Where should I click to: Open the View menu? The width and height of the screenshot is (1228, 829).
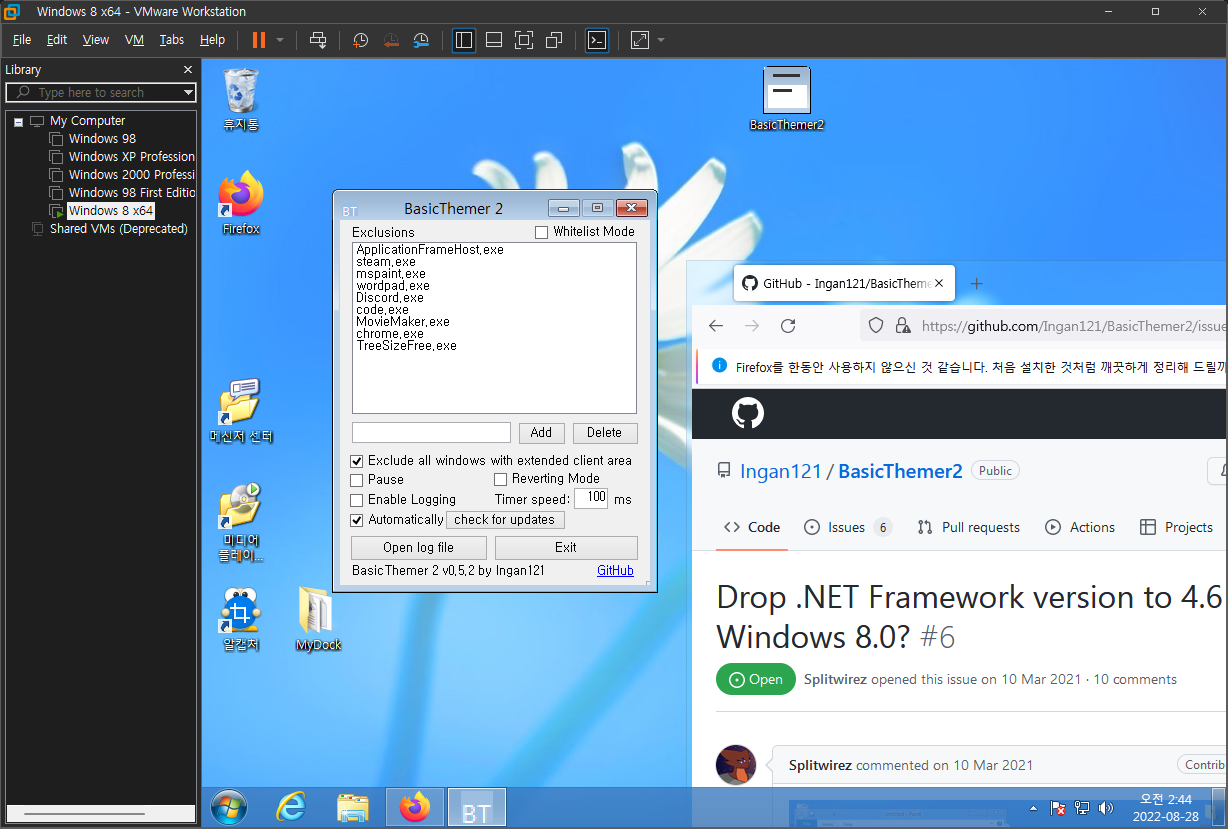click(x=96, y=40)
